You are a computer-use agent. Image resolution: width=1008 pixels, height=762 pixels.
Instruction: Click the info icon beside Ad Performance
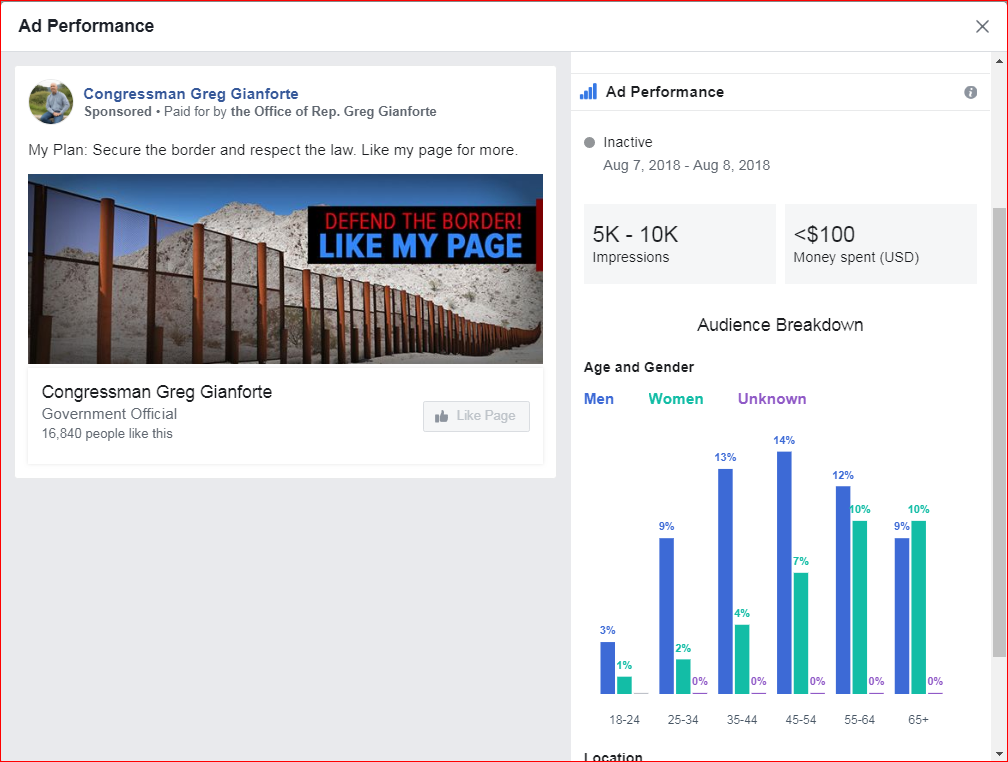point(970,93)
